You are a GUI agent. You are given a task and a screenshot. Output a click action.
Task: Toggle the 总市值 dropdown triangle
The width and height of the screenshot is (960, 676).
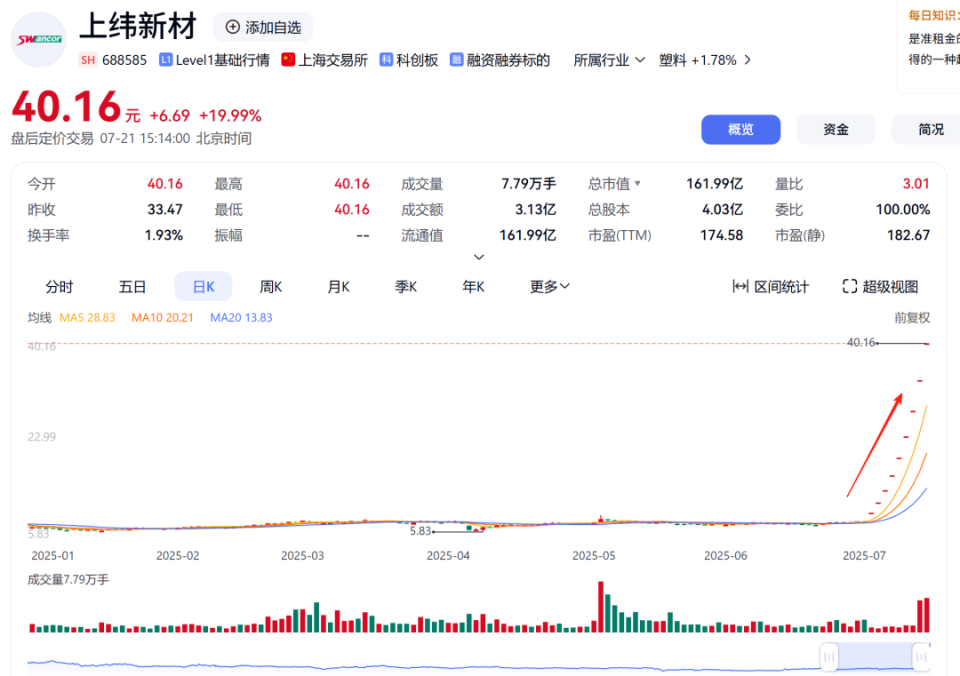[x=637, y=183]
